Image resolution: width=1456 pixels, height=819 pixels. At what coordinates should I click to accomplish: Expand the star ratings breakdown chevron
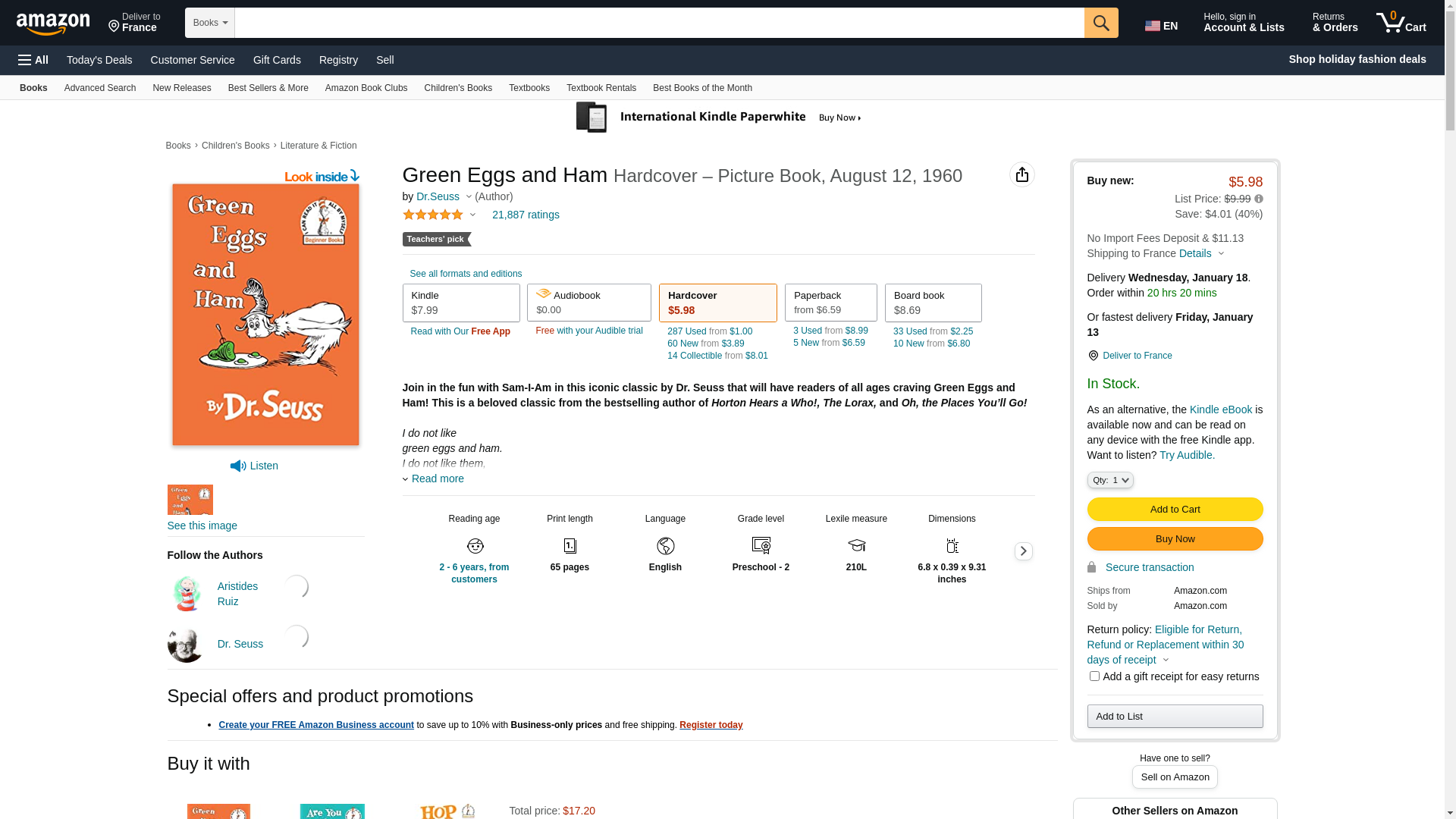(472, 215)
